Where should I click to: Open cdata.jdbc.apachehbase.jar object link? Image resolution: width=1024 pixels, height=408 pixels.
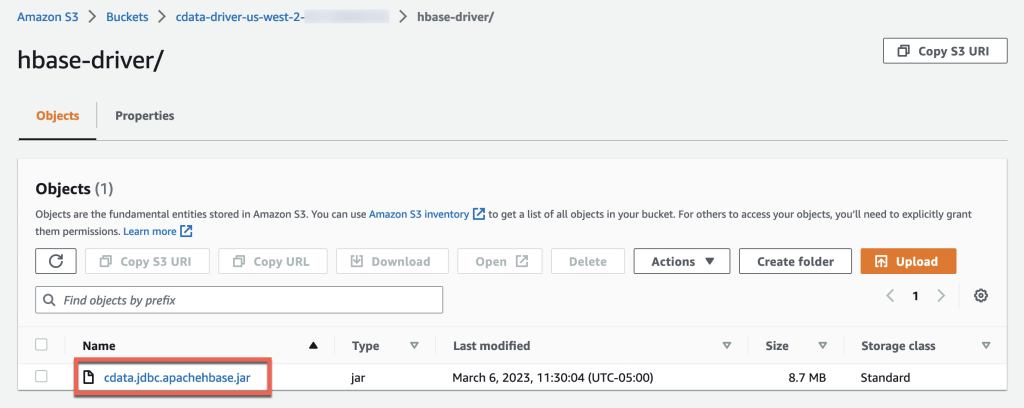pyautogui.click(x=177, y=377)
